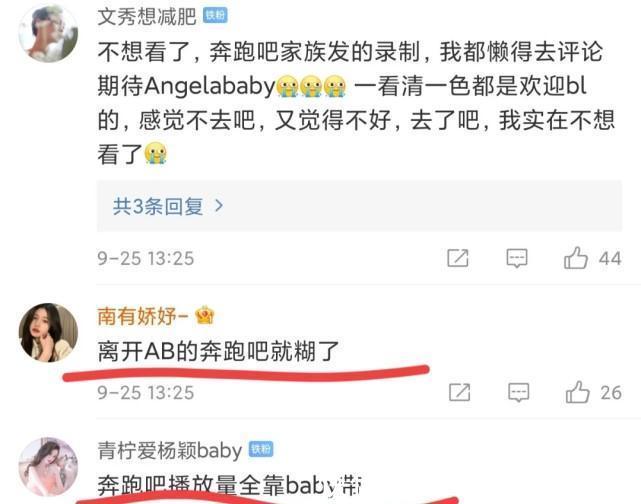Tap the long comment mentioning Angelababy
Image resolution: width=641 pixels, height=504 pixels.
[x=356, y=103]
